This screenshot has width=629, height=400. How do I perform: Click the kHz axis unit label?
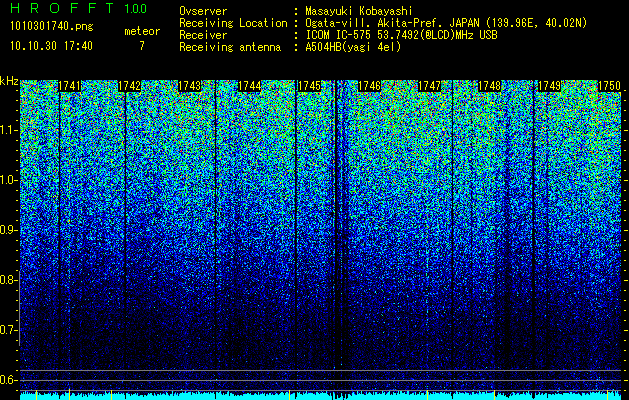click(x=9, y=81)
